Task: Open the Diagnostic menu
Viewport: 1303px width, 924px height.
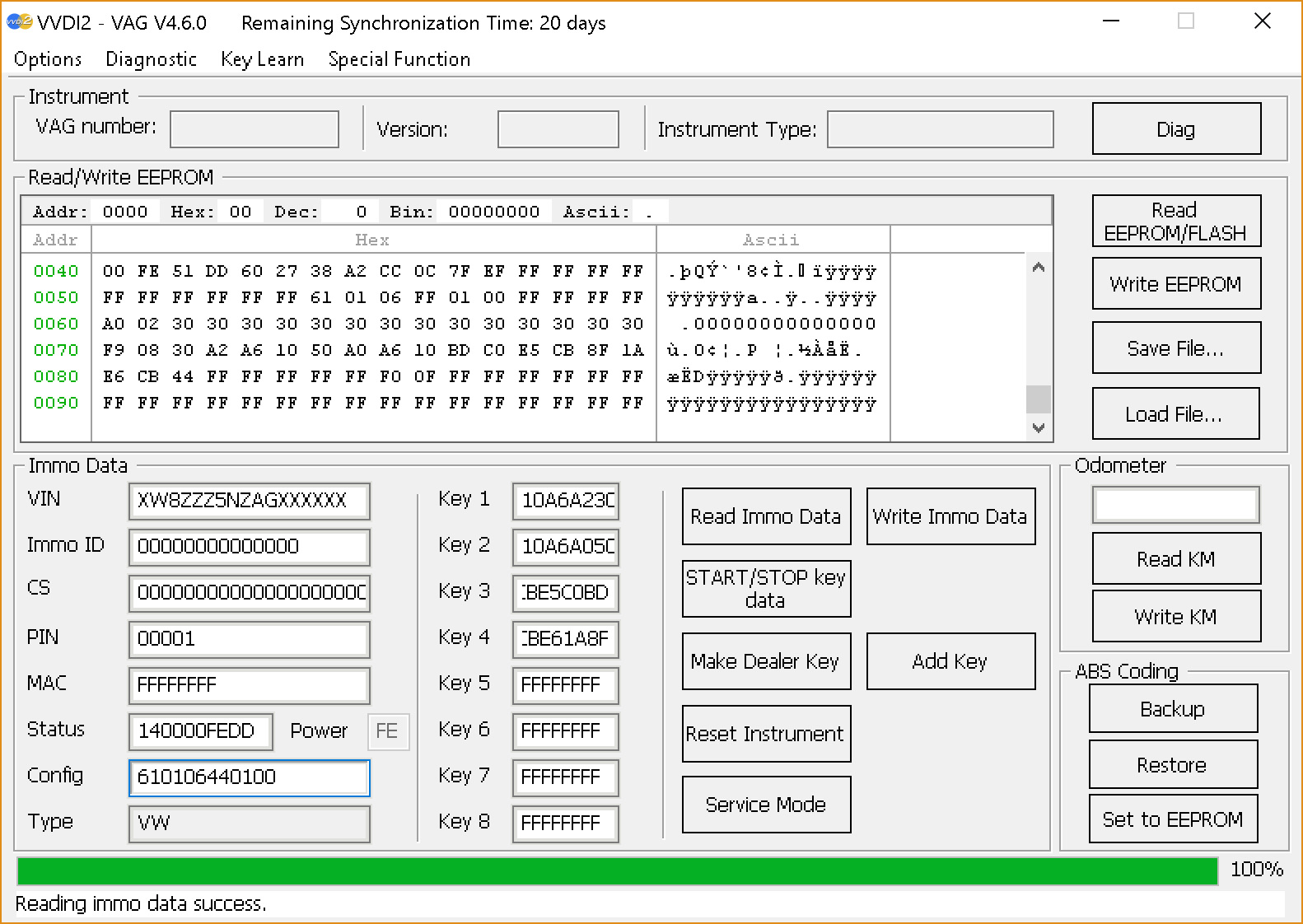Action: pyautogui.click(x=151, y=59)
